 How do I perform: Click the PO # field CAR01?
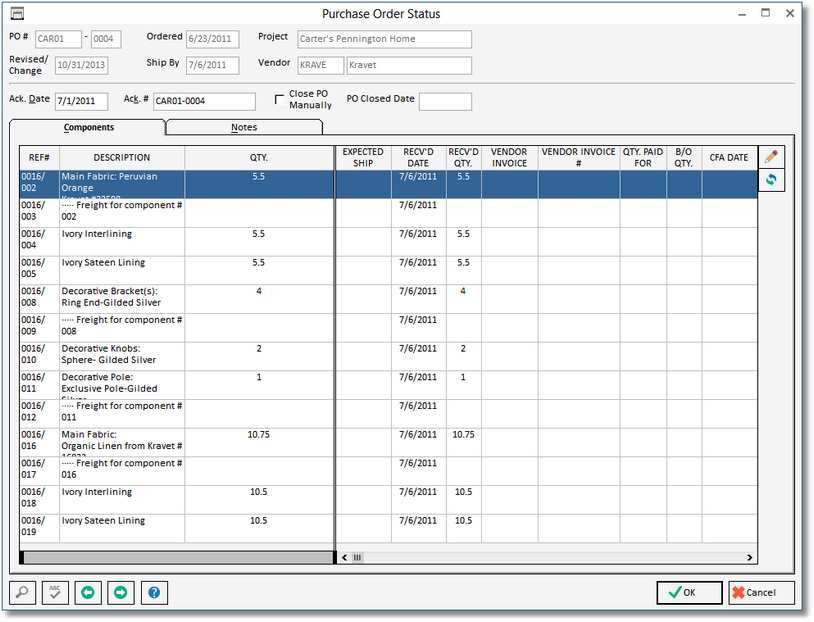(58, 39)
